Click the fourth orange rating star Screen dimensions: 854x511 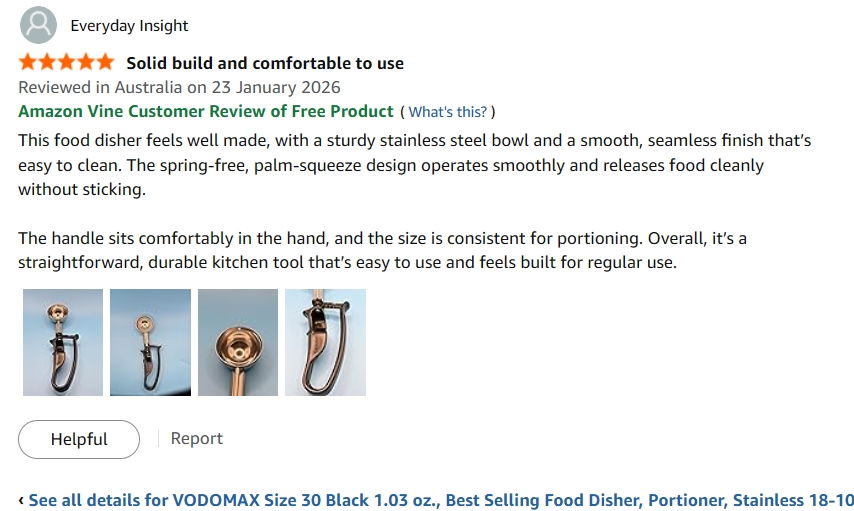(86, 62)
